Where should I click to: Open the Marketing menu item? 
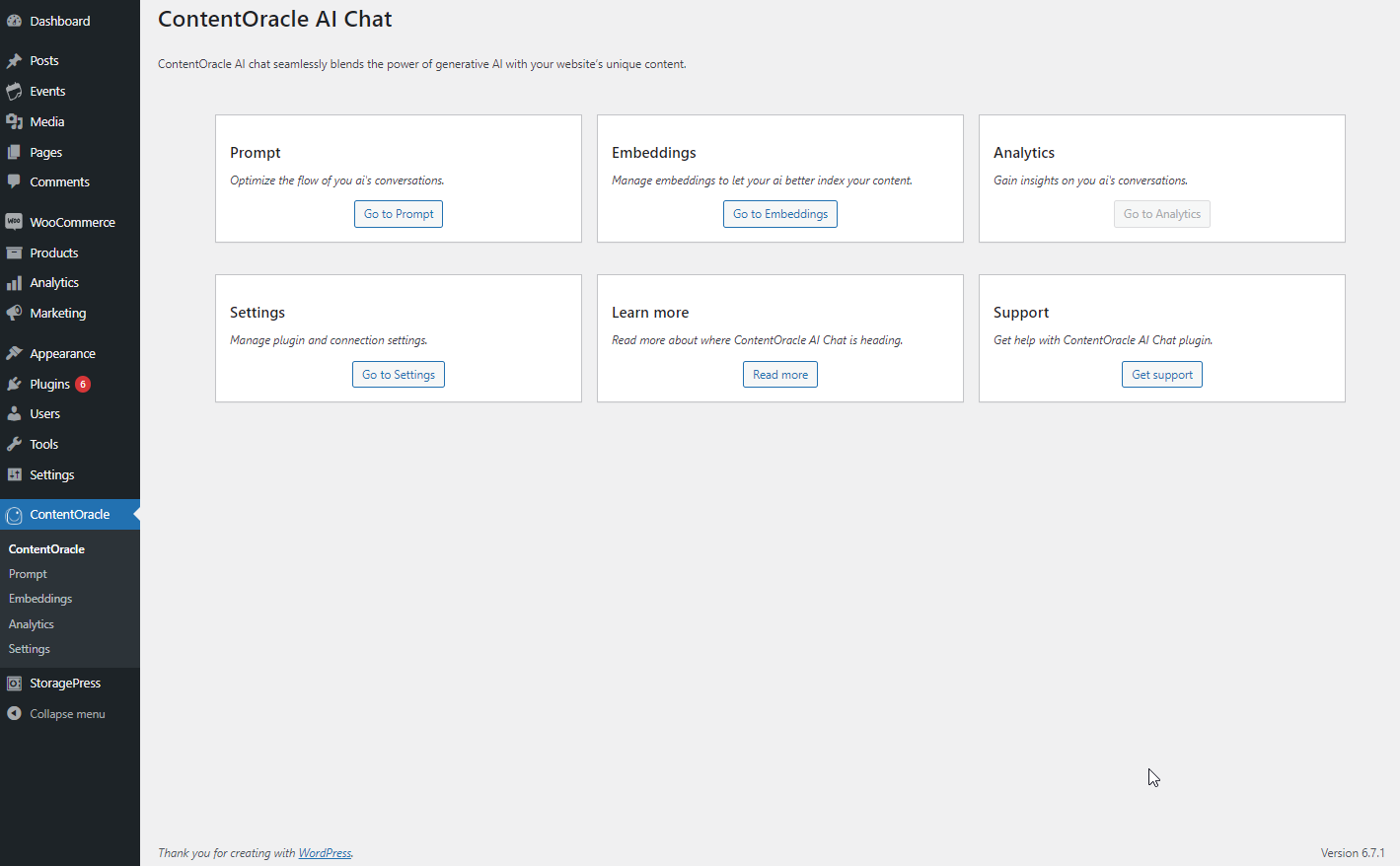pyautogui.click(x=70, y=313)
